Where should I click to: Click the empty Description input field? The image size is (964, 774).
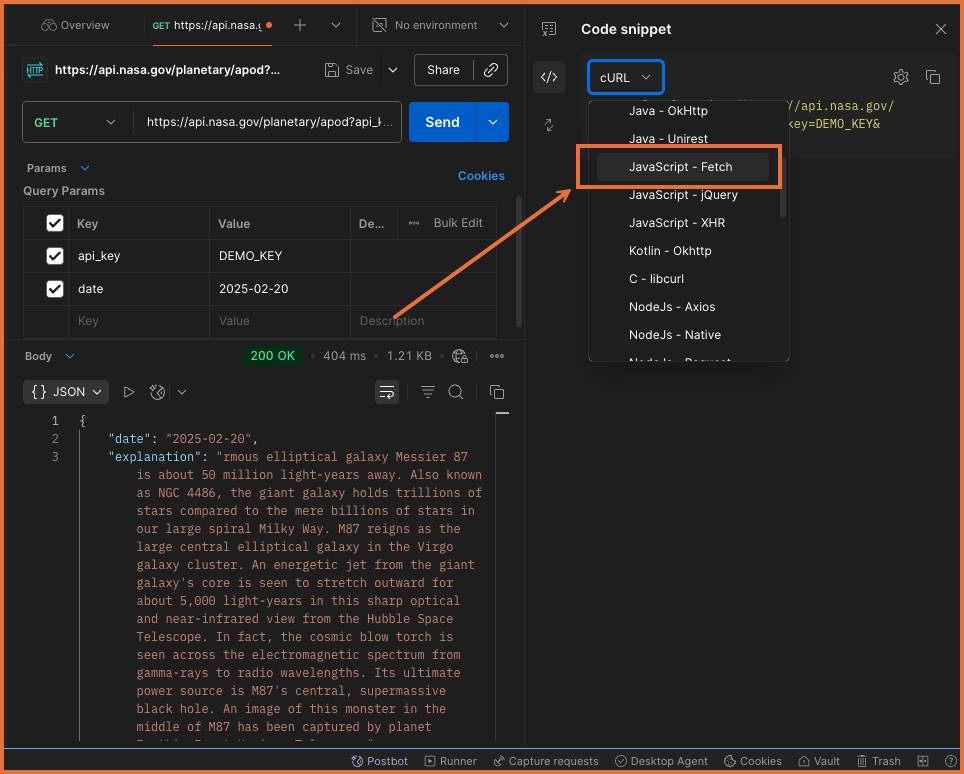point(424,321)
